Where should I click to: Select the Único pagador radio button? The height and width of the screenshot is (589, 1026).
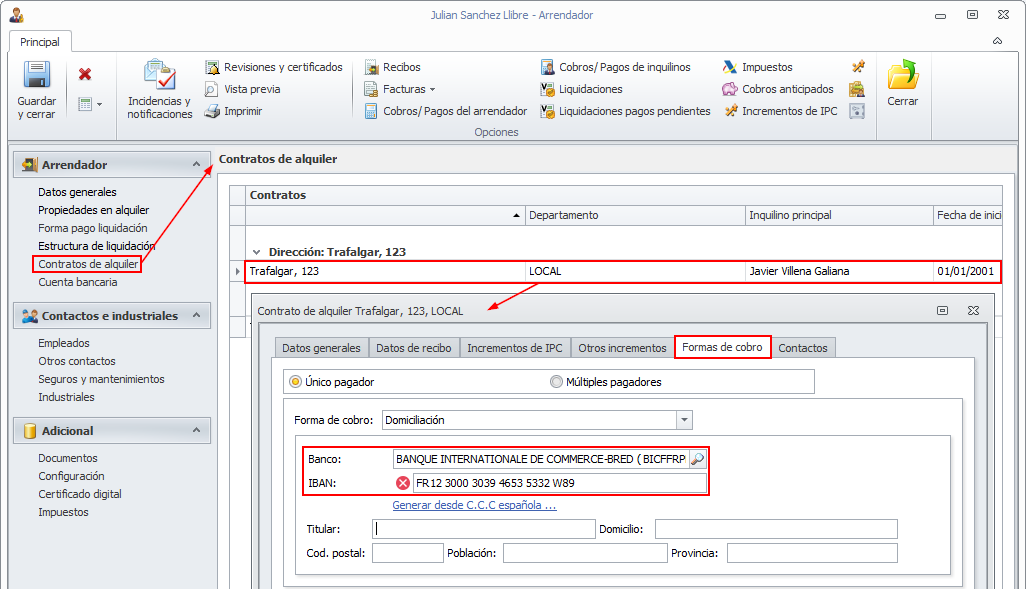coord(296,382)
